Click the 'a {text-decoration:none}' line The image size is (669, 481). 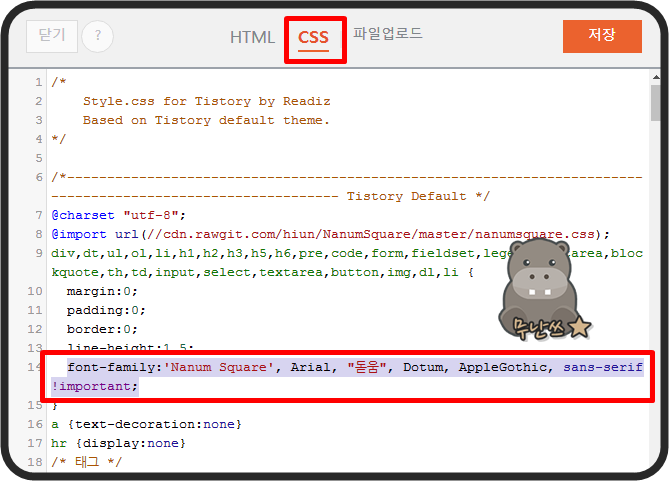(146, 424)
